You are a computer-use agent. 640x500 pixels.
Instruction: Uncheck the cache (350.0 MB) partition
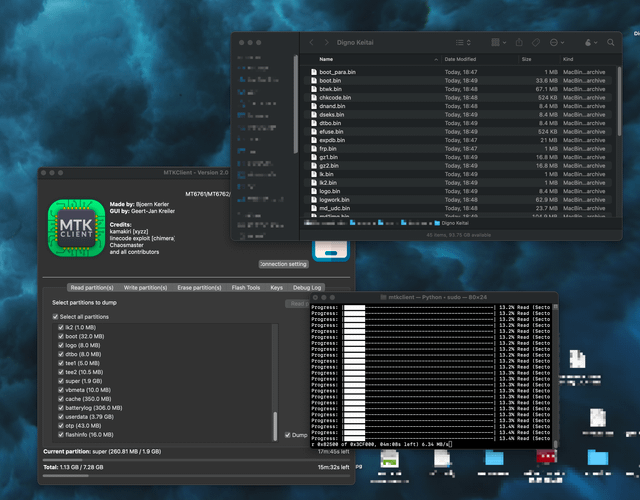click(61, 399)
